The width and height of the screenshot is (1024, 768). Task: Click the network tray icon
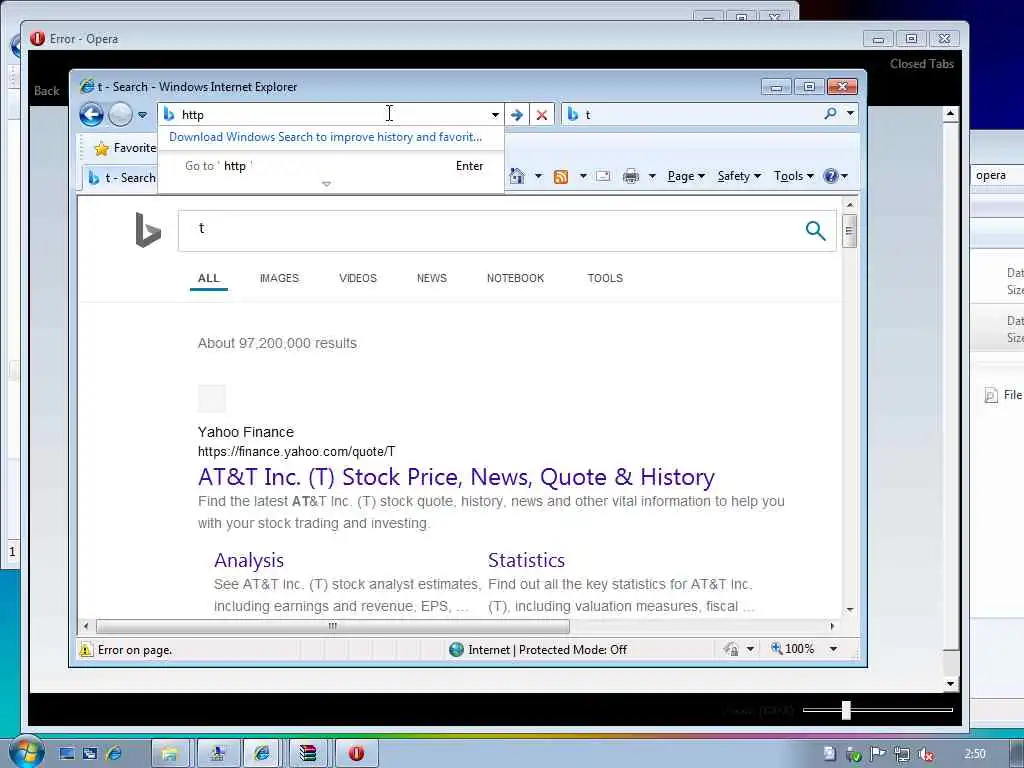tap(902, 754)
